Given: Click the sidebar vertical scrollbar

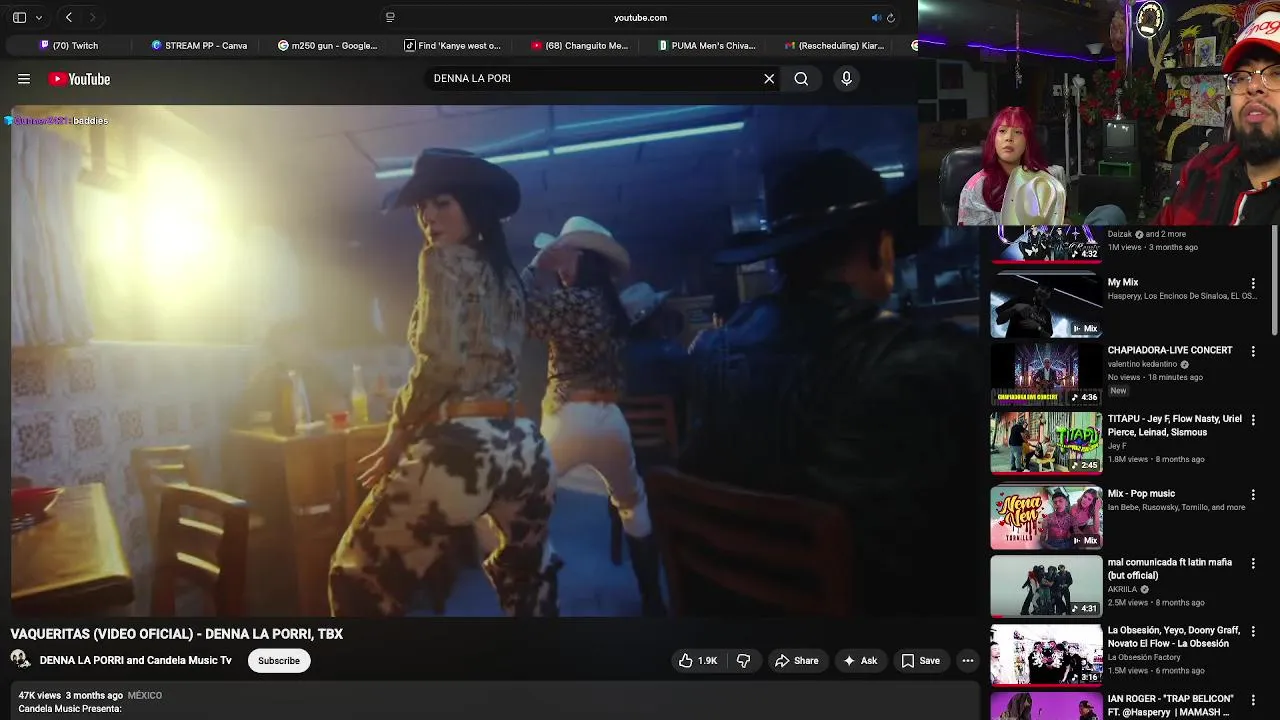Looking at the screenshot, I should tap(1274, 281).
